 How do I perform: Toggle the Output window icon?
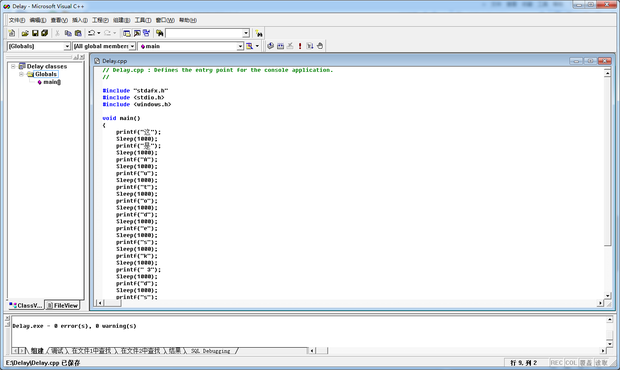click(137, 33)
